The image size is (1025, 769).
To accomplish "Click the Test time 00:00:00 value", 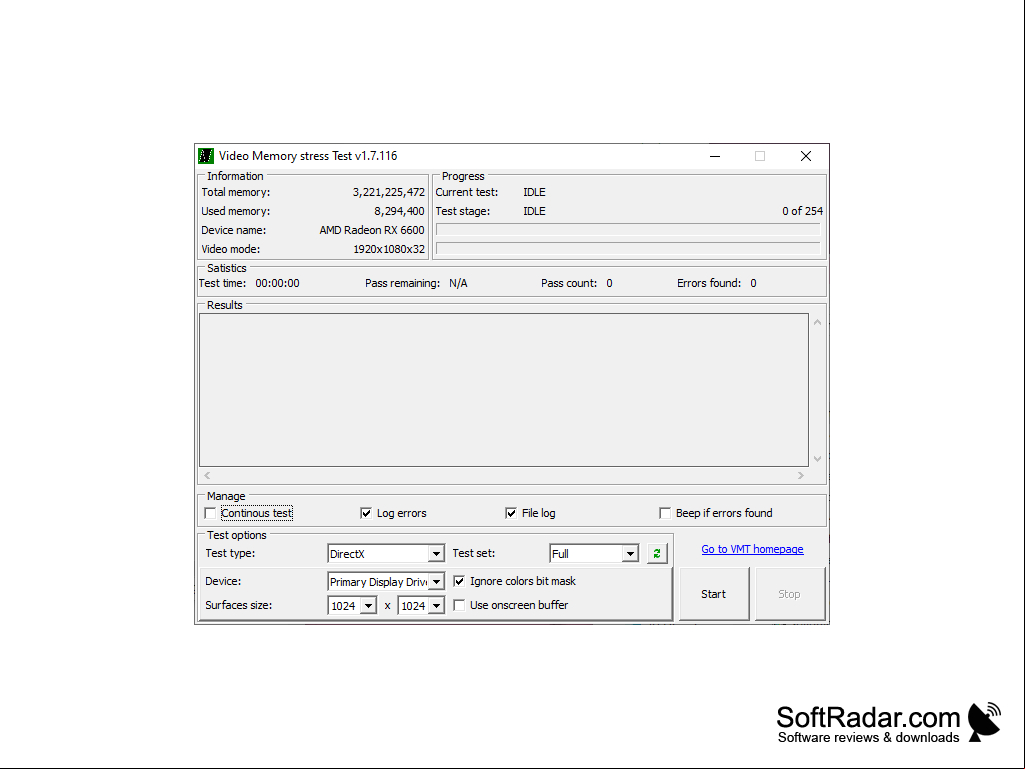I will (x=277, y=283).
